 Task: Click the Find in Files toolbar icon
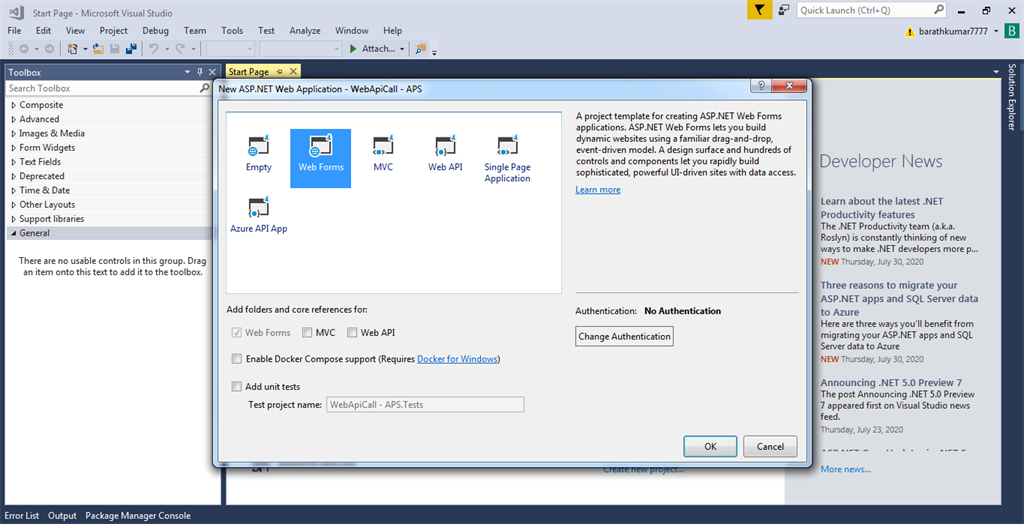point(421,48)
